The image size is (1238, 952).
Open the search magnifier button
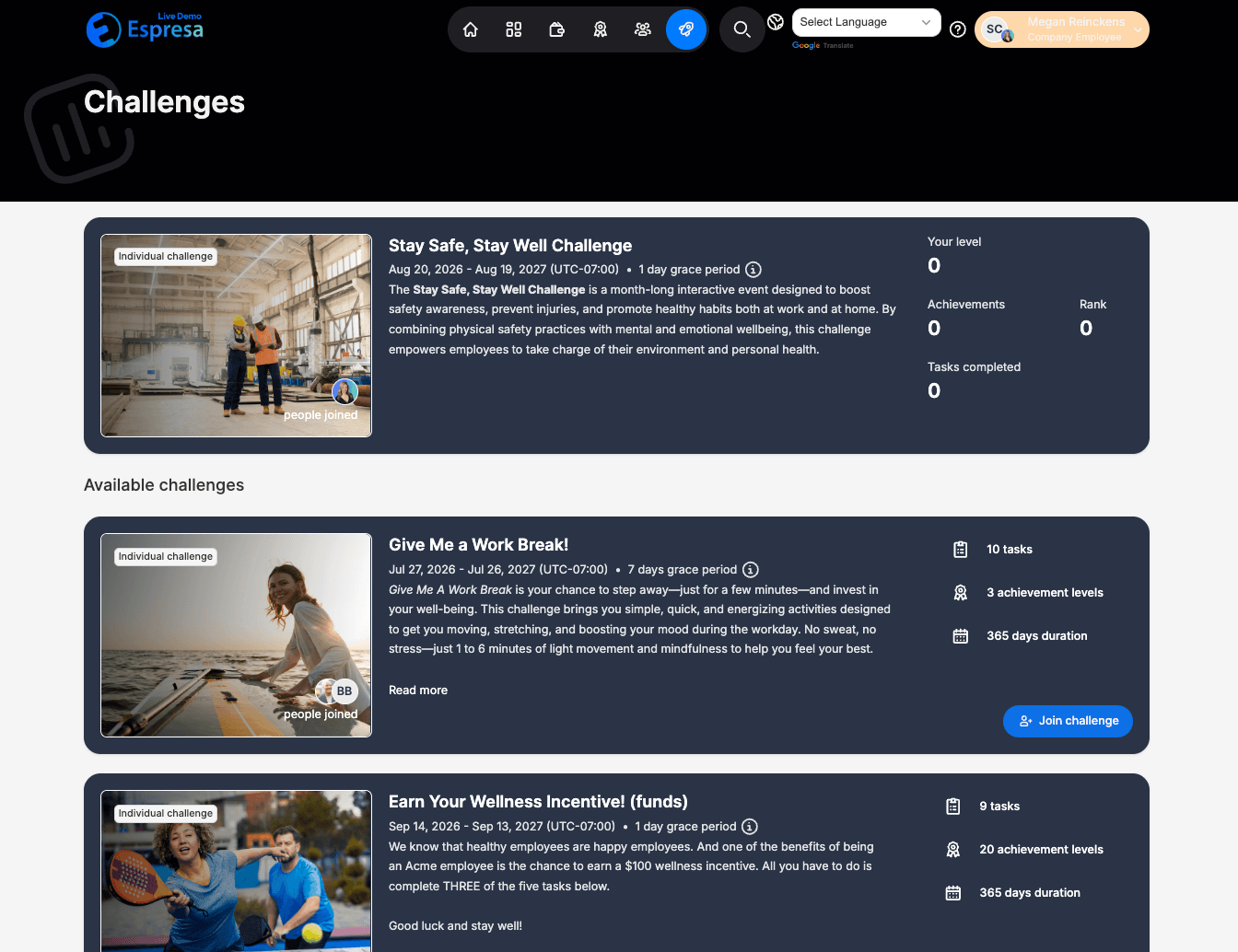(x=742, y=29)
